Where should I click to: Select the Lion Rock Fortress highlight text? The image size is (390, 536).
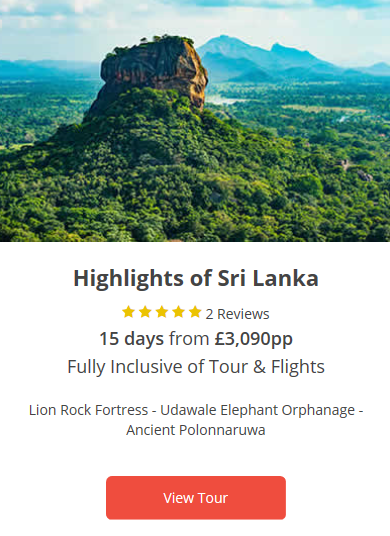click(89, 410)
